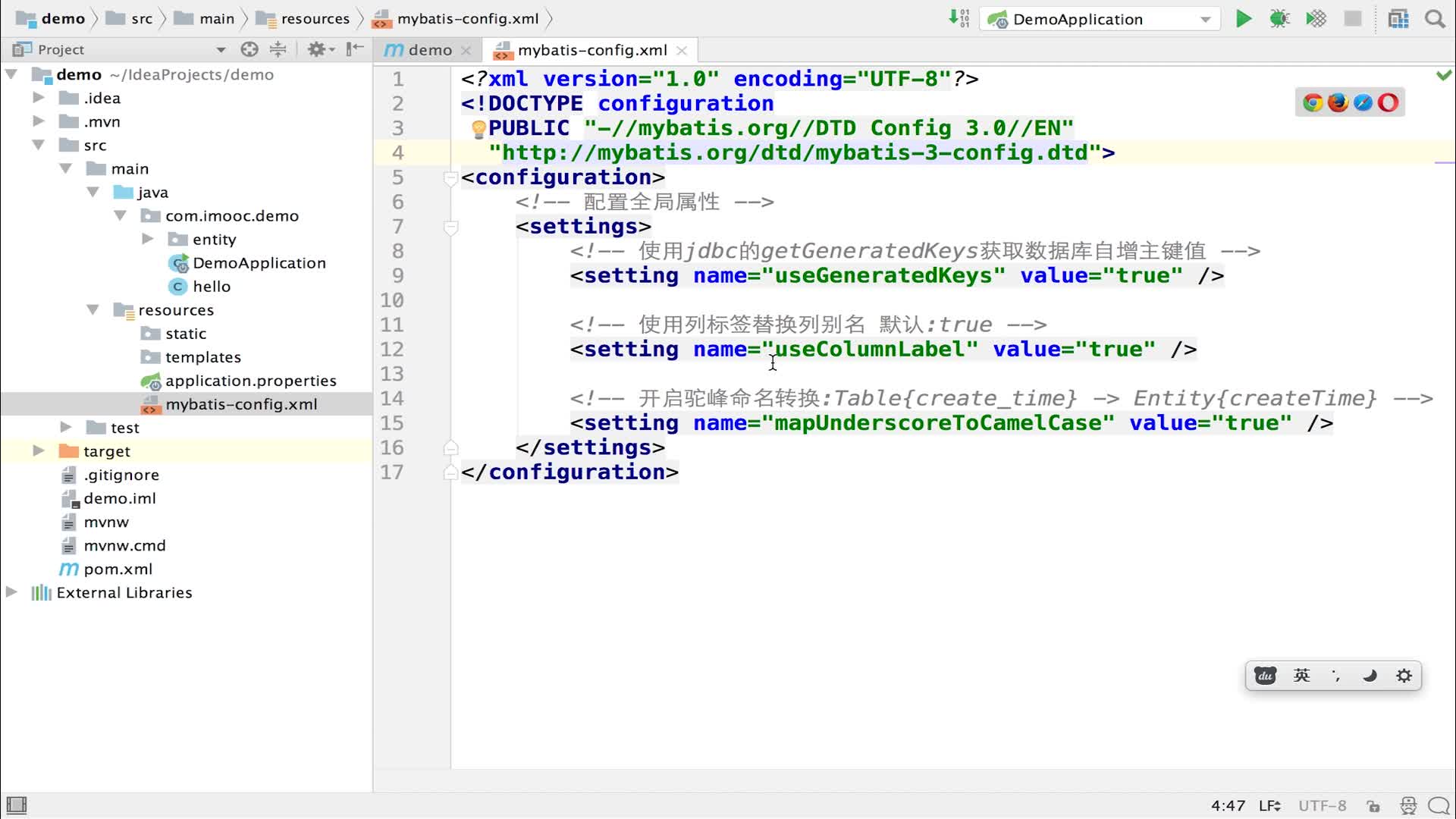
Task: Toggle English input mode 英 button
Action: (1302, 676)
